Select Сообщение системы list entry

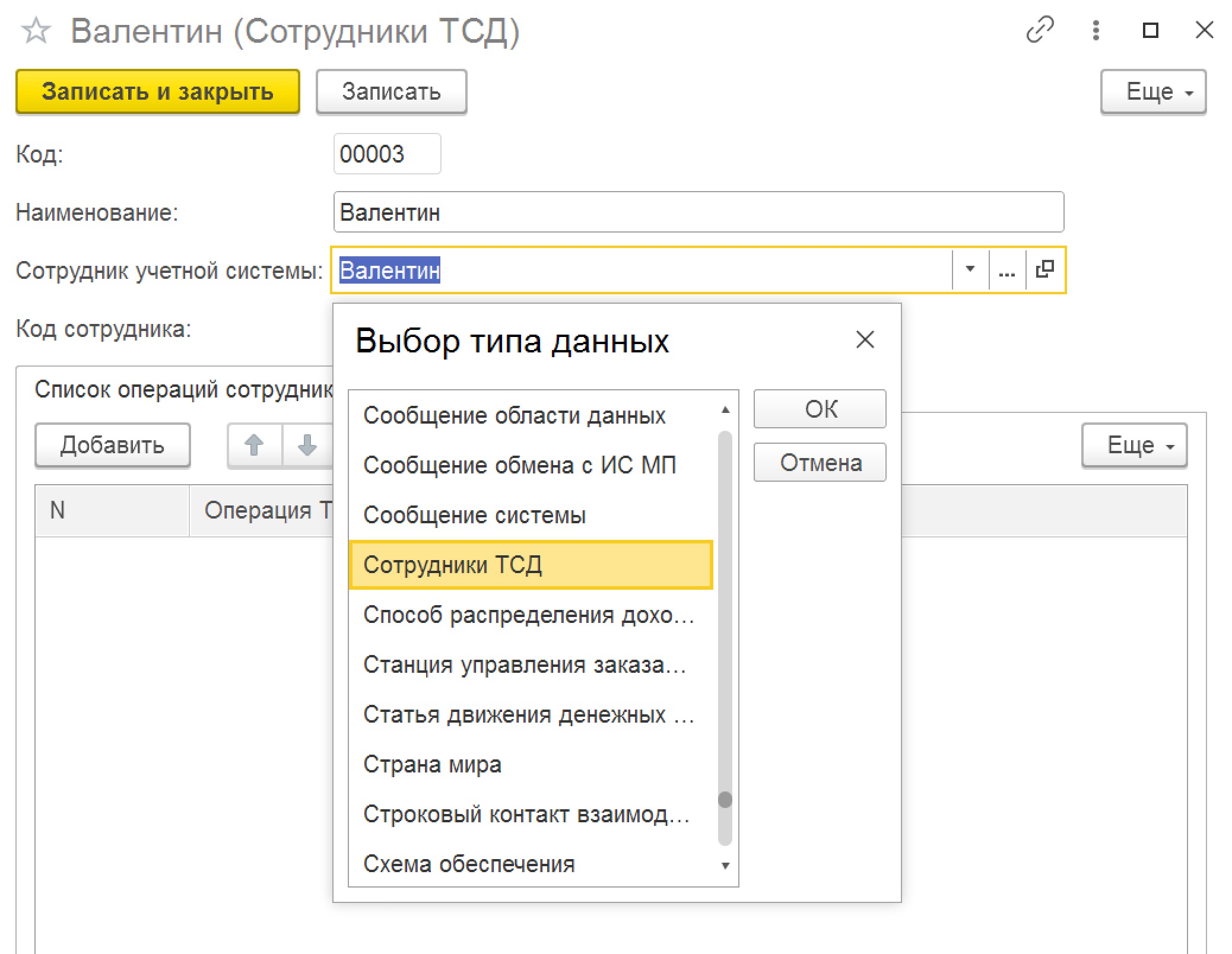pyautogui.click(x=531, y=515)
